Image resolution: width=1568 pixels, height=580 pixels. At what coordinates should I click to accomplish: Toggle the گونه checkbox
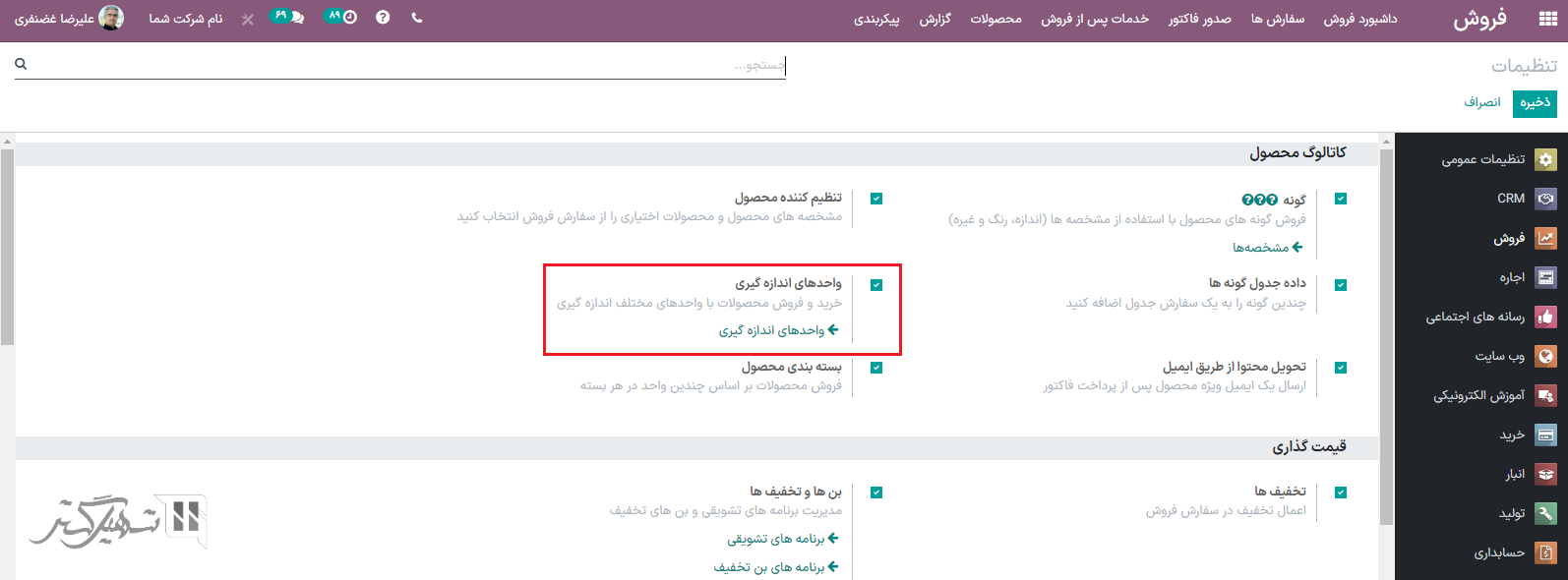pyautogui.click(x=1341, y=199)
